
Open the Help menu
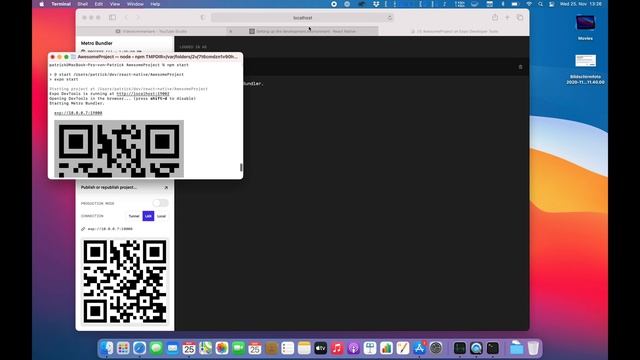pos(155,4)
